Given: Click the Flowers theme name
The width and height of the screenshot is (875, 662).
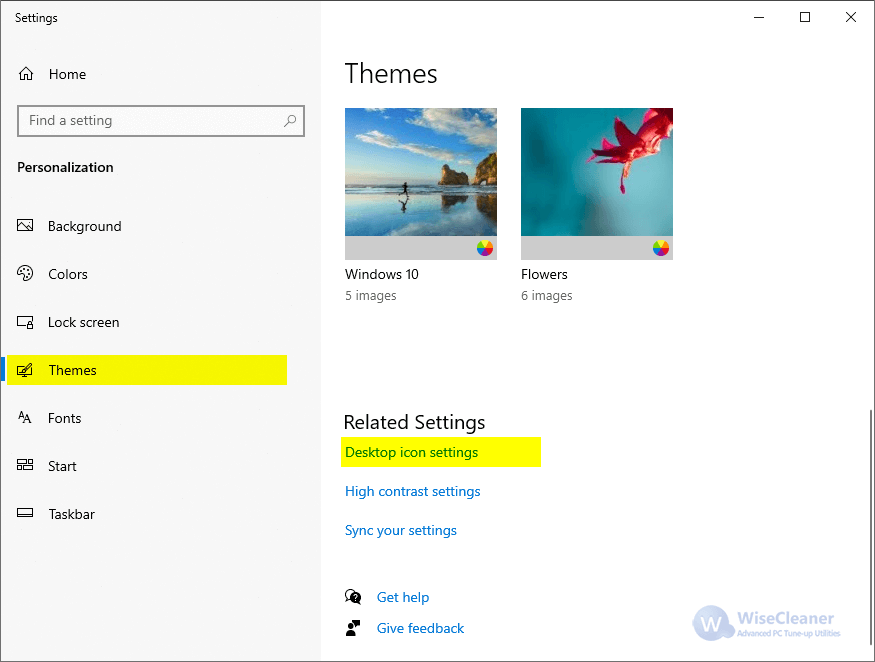Looking at the screenshot, I should (544, 274).
